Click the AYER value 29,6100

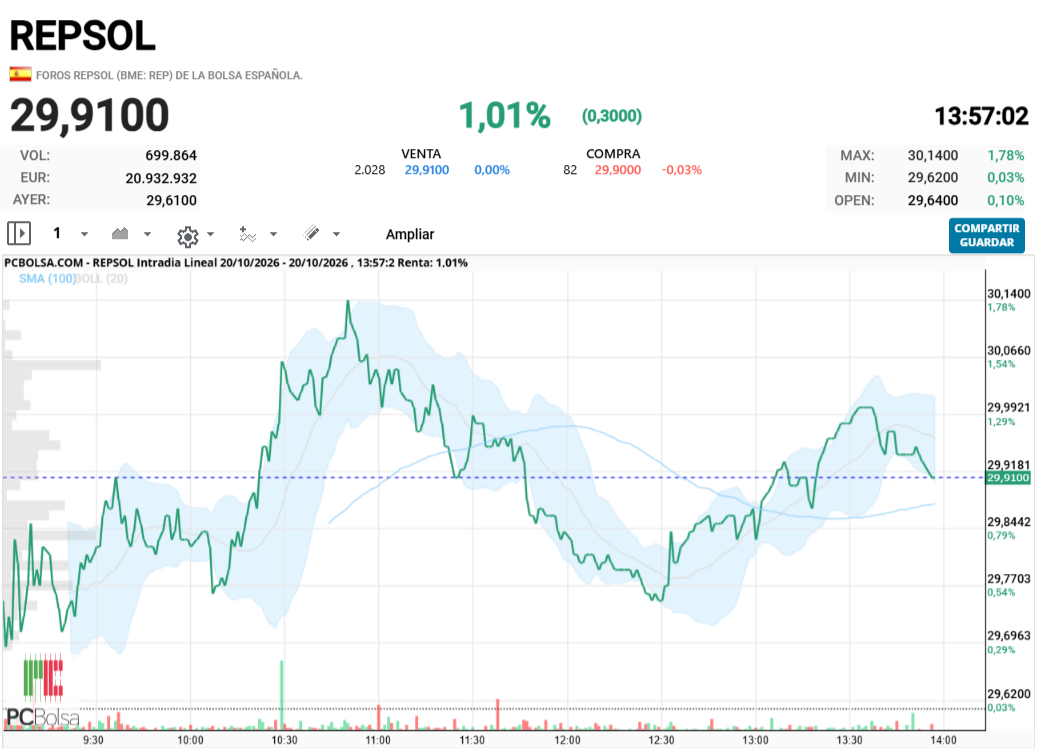172,200
